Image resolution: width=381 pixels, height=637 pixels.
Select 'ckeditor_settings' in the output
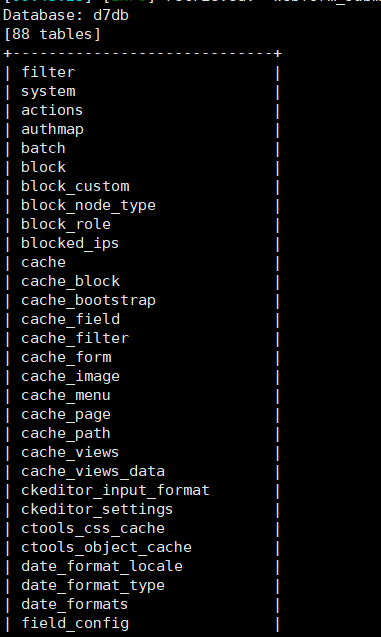click(97, 509)
